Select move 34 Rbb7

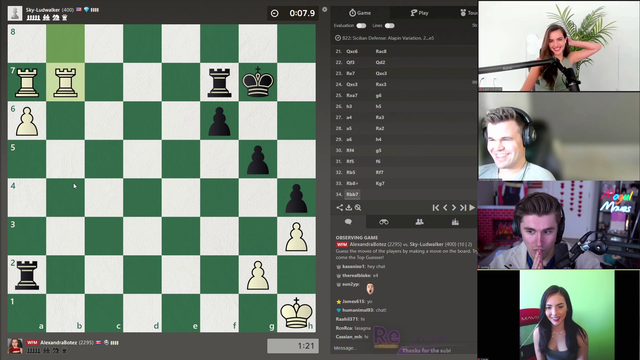pyautogui.click(x=352, y=194)
